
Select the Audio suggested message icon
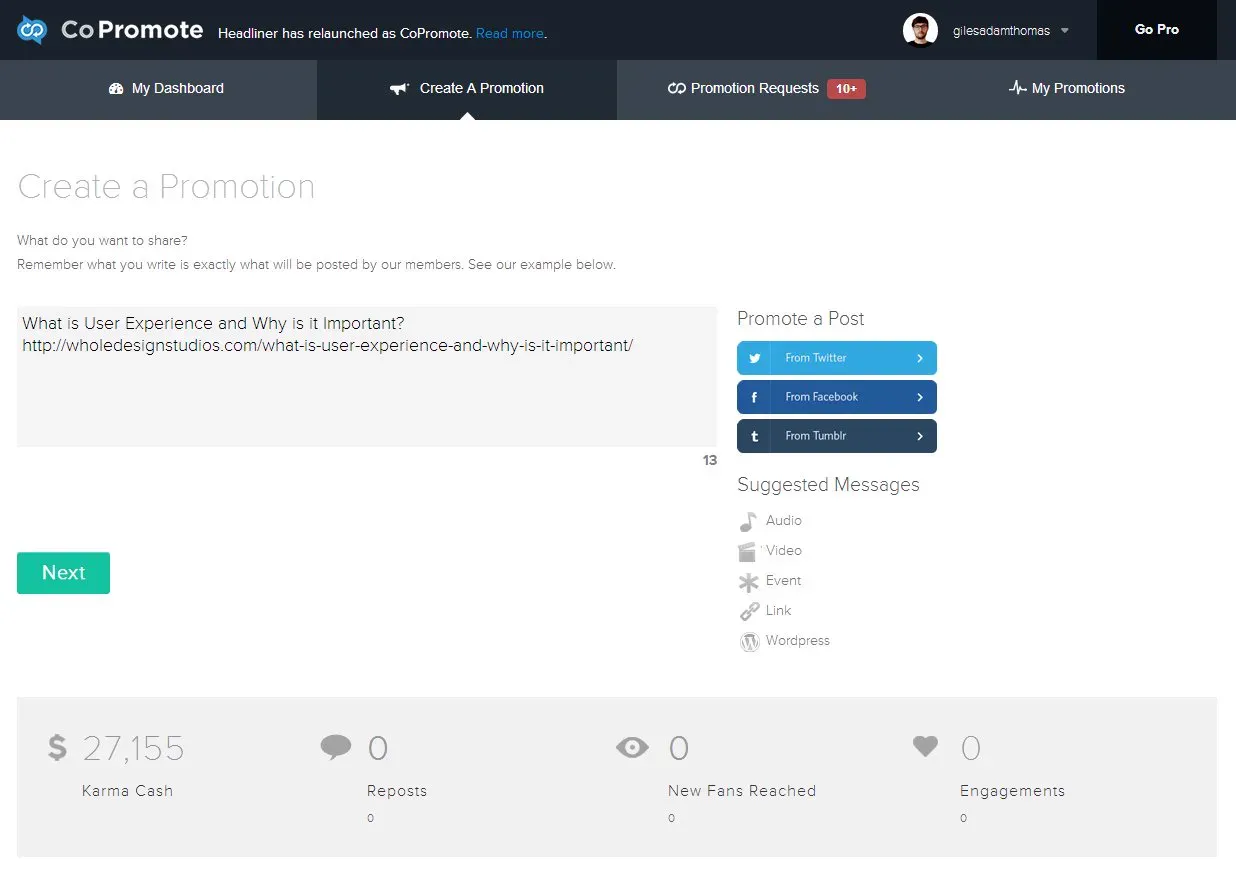click(748, 522)
